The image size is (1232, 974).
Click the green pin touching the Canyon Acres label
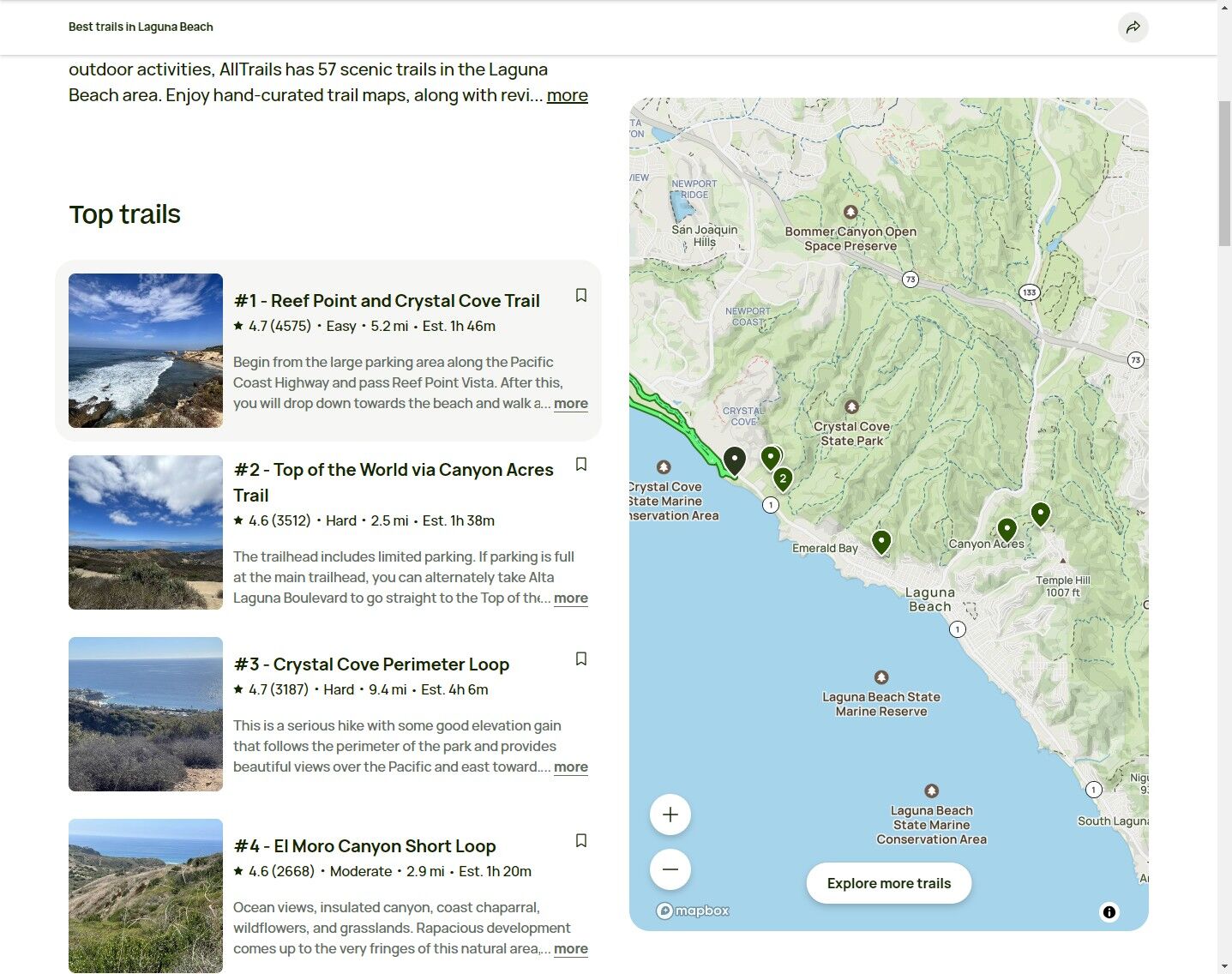pos(1007,530)
